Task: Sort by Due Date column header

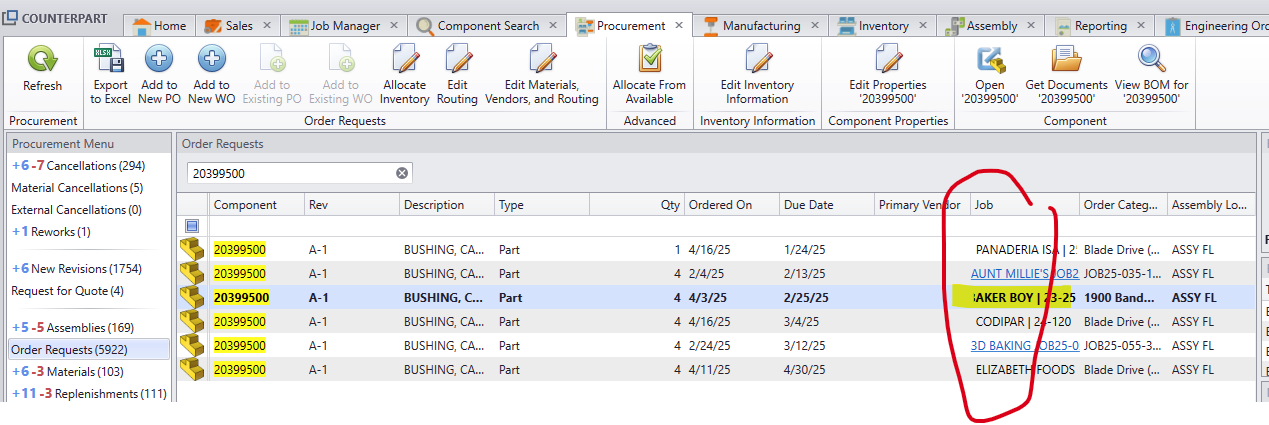Action: point(809,205)
